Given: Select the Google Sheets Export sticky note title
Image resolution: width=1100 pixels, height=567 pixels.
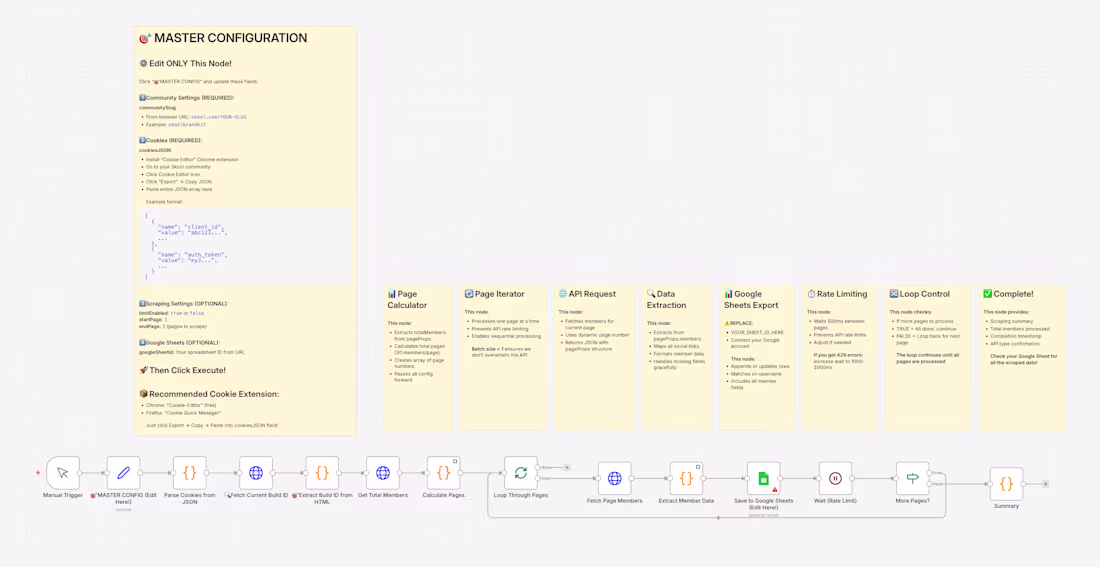Looking at the screenshot, I should pyautogui.click(x=751, y=300).
